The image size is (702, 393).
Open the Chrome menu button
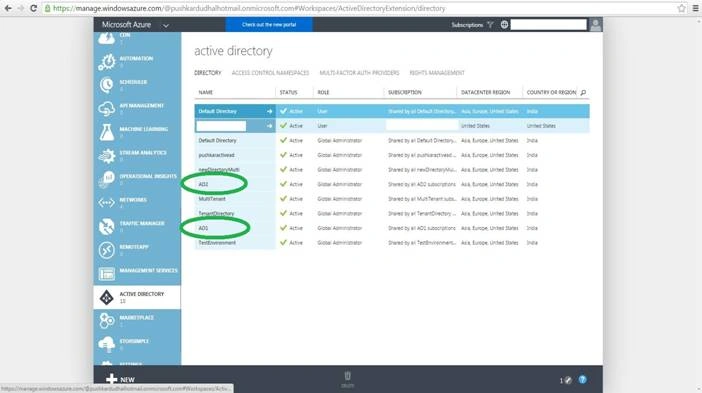[x=695, y=8]
